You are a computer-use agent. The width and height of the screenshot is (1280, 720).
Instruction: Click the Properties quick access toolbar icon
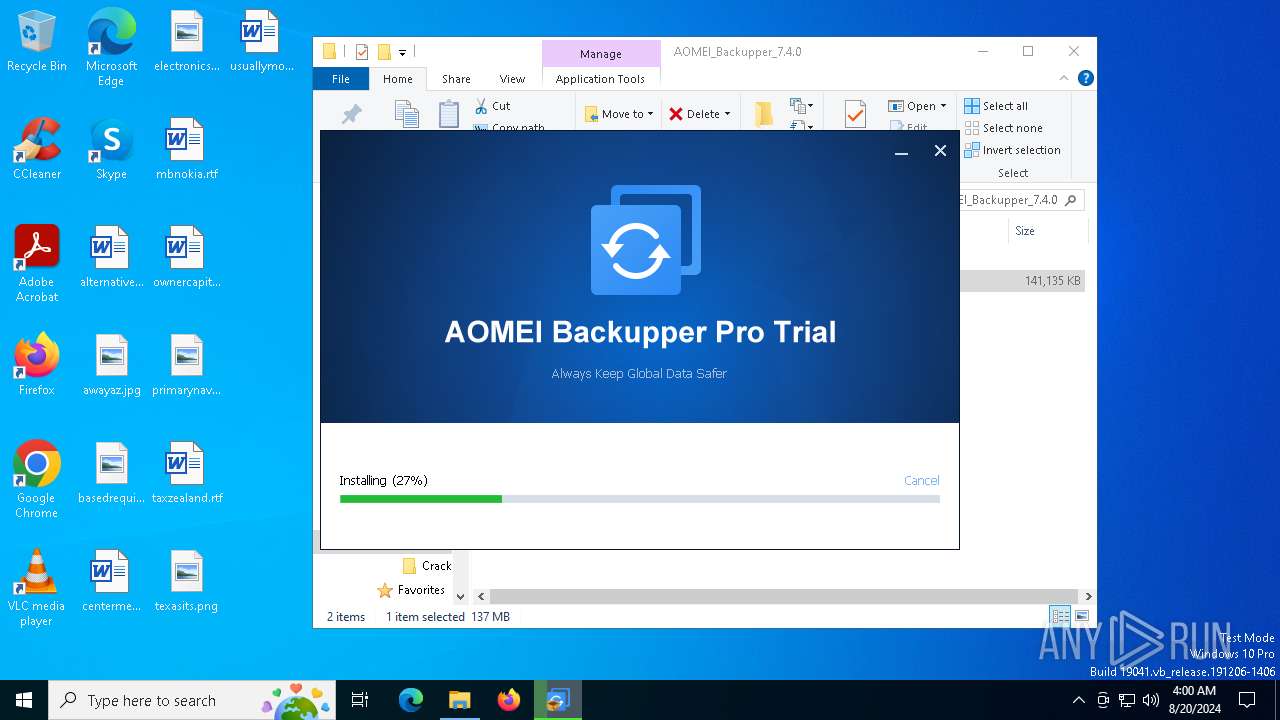pyautogui.click(x=362, y=52)
